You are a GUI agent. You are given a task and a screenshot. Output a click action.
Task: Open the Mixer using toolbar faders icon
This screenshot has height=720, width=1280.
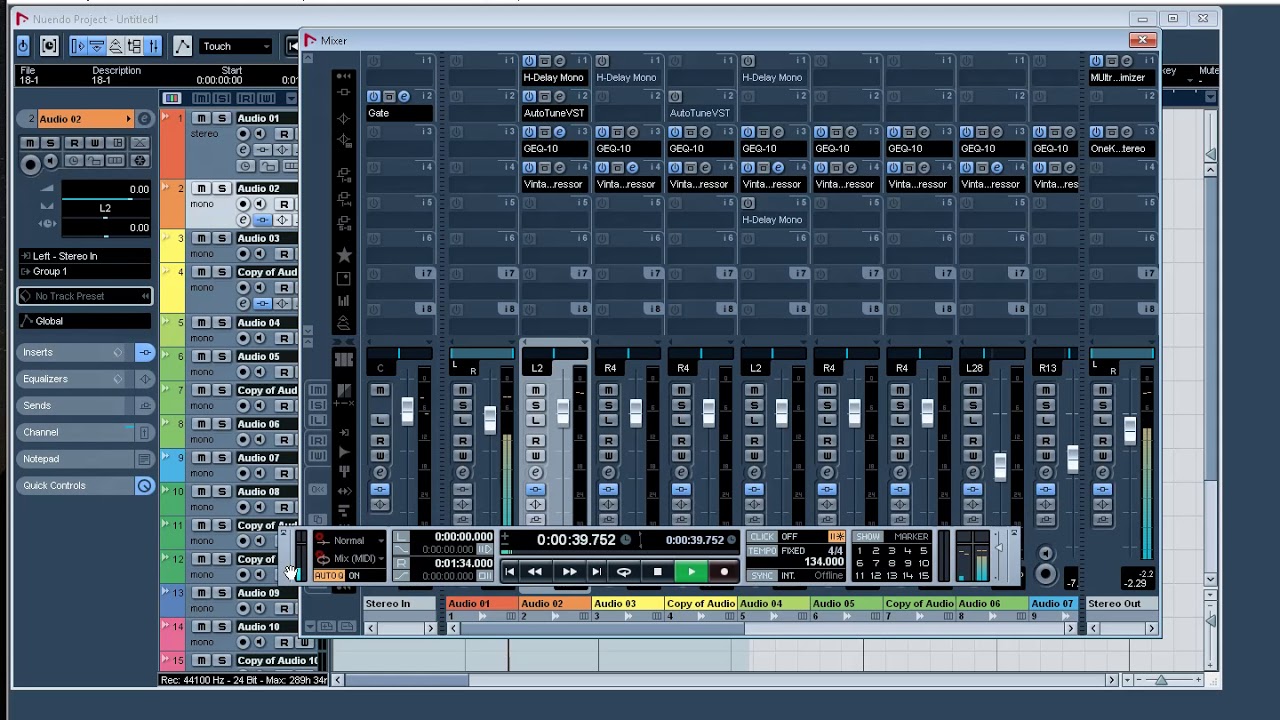click(x=153, y=46)
